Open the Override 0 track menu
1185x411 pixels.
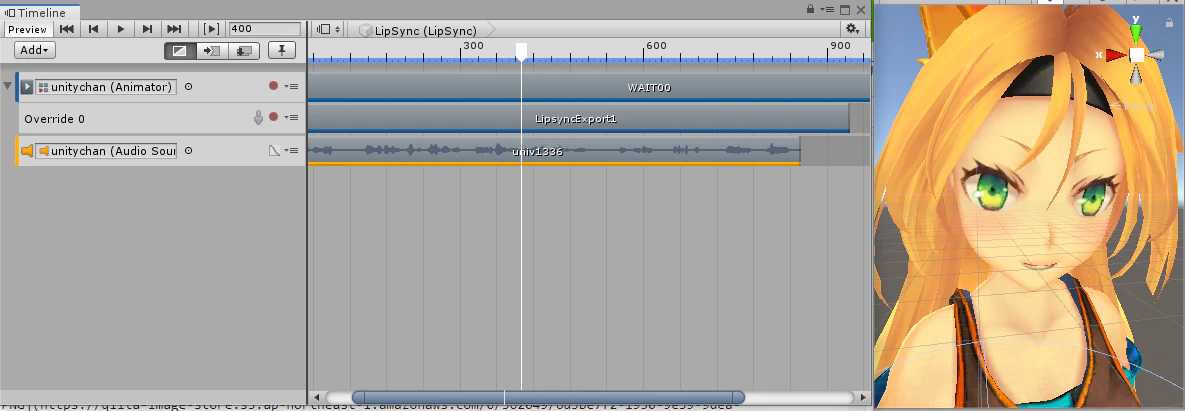point(291,118)
